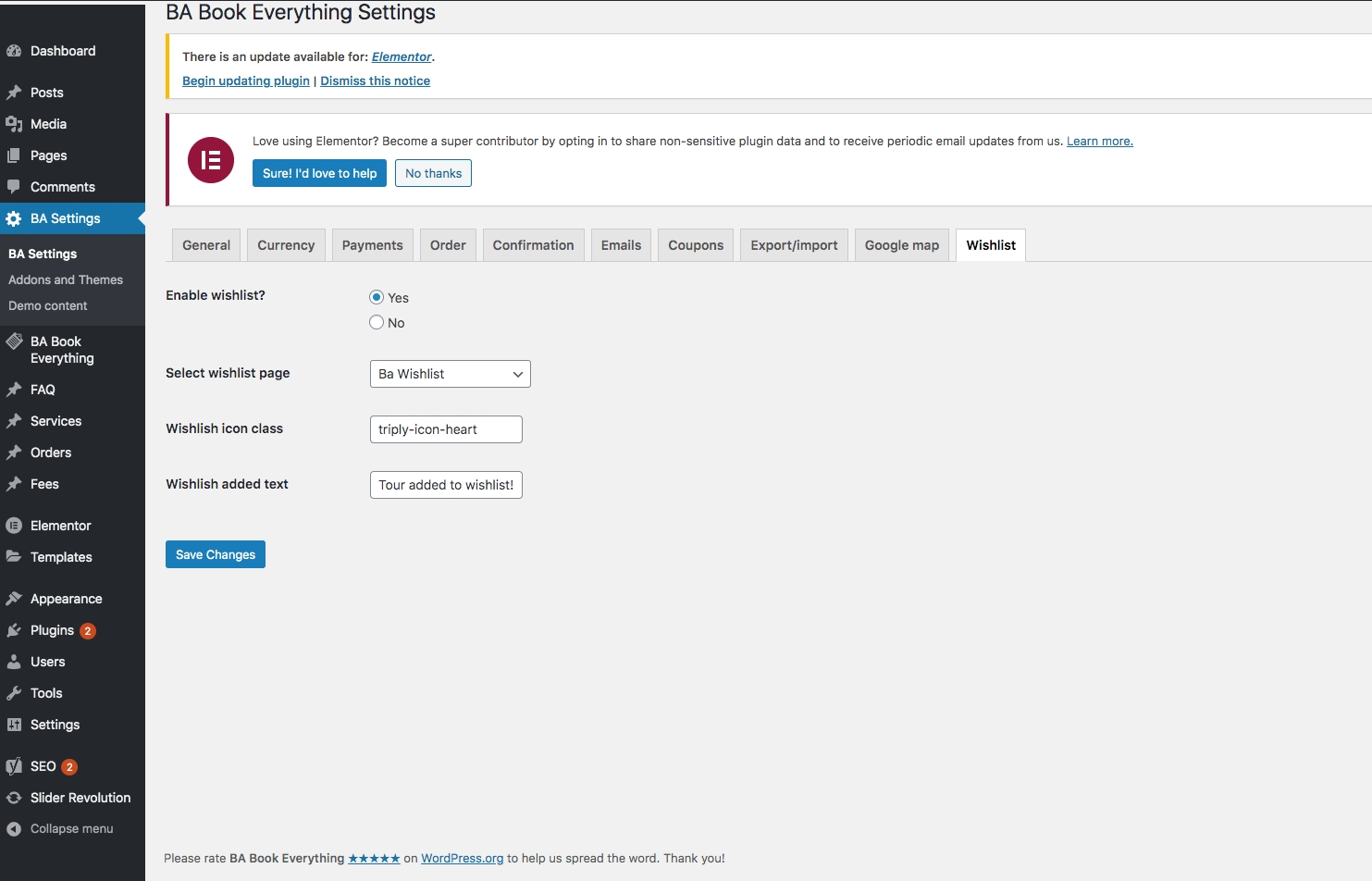Click the Comments bubble icon
Image resolution: width=1372 pixels, height=881 pixels.
click(14, 187)
